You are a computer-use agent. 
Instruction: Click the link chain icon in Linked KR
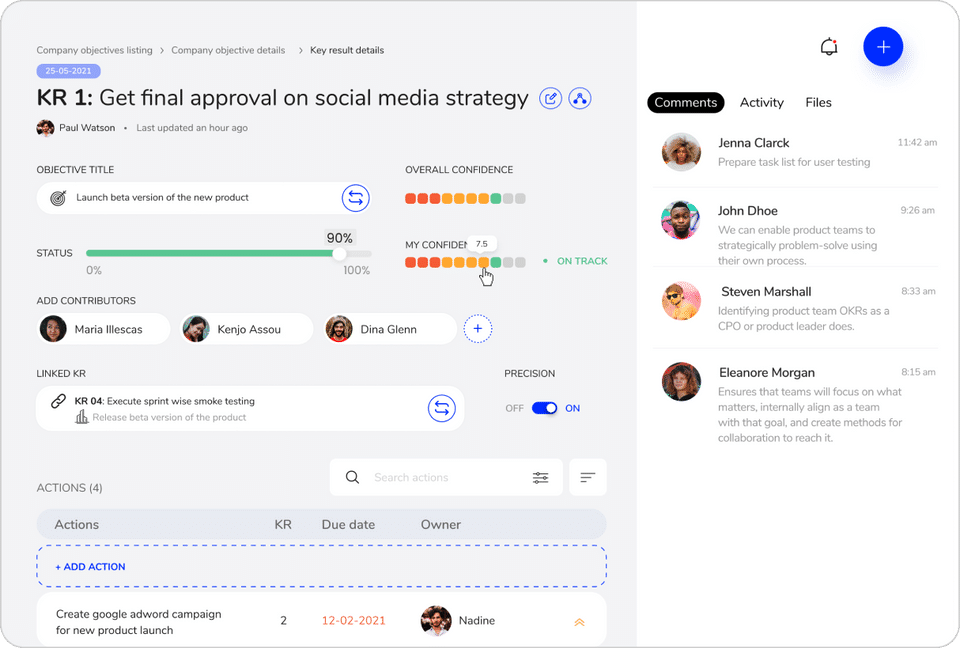tap(58, 401)
